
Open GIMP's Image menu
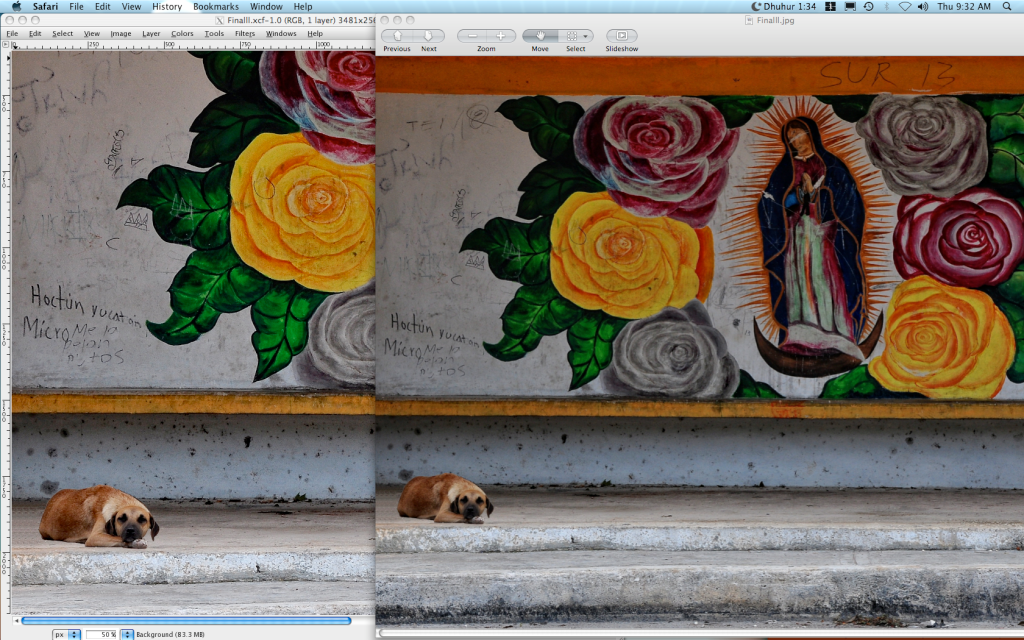pos(121,33)
